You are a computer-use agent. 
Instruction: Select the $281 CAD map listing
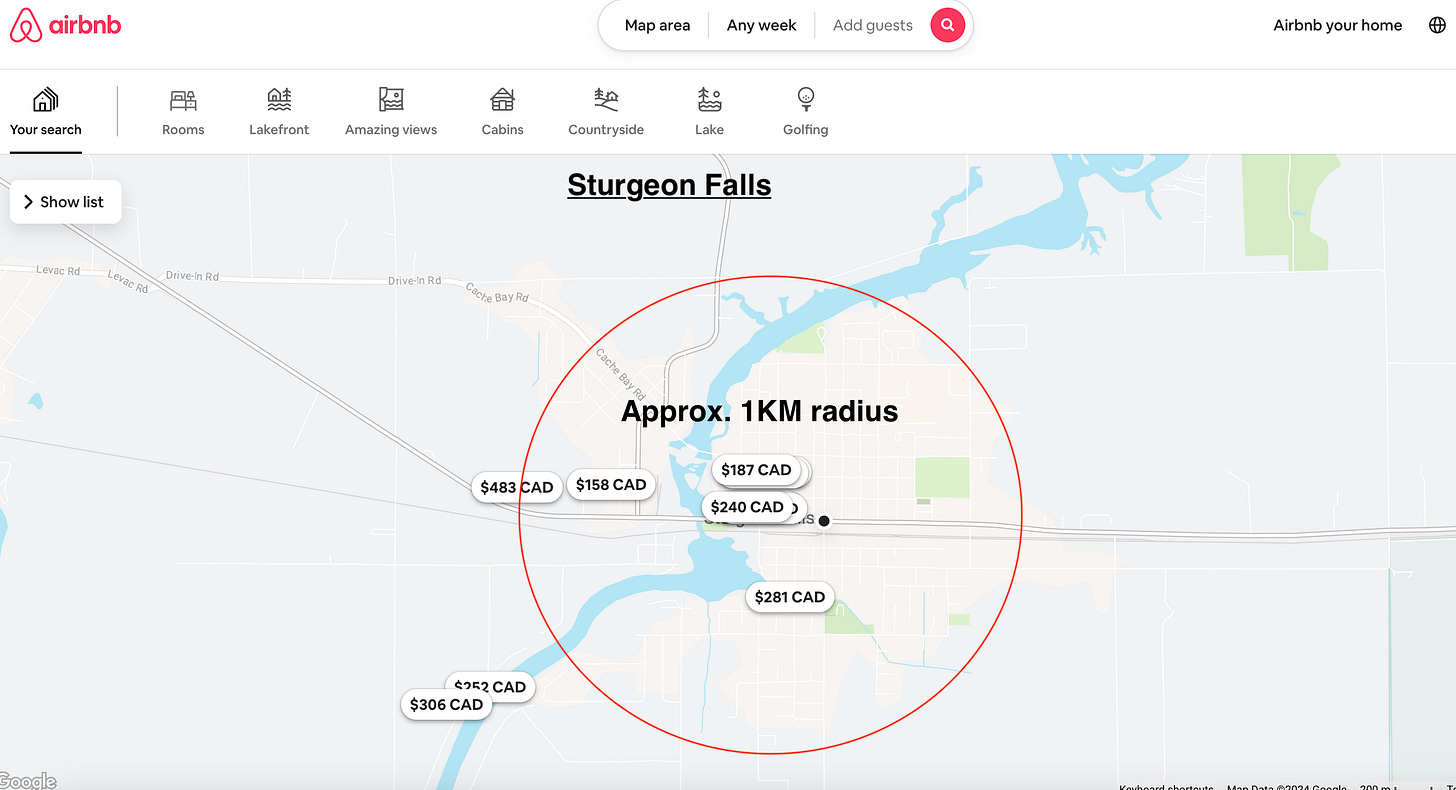pyautogui.click(x=790, y=597)
